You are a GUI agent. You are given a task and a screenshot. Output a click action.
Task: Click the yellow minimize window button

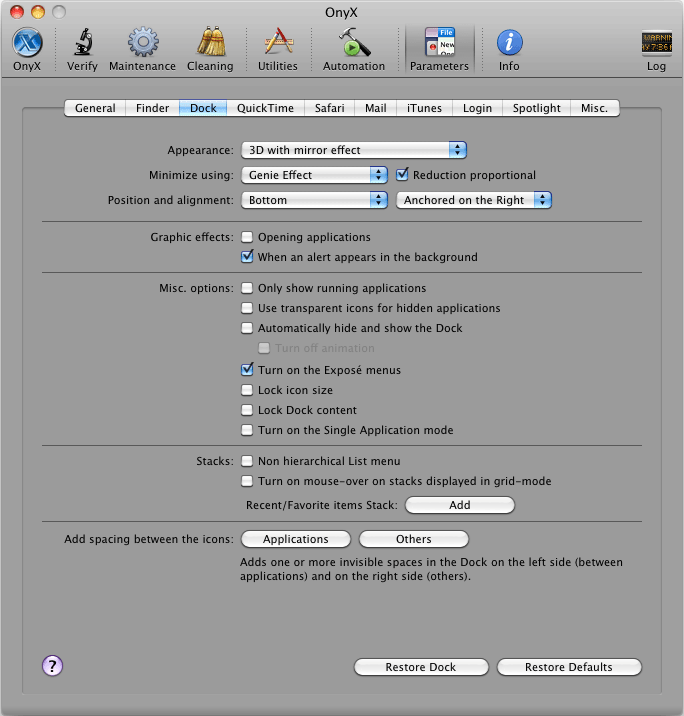point(38,12)
